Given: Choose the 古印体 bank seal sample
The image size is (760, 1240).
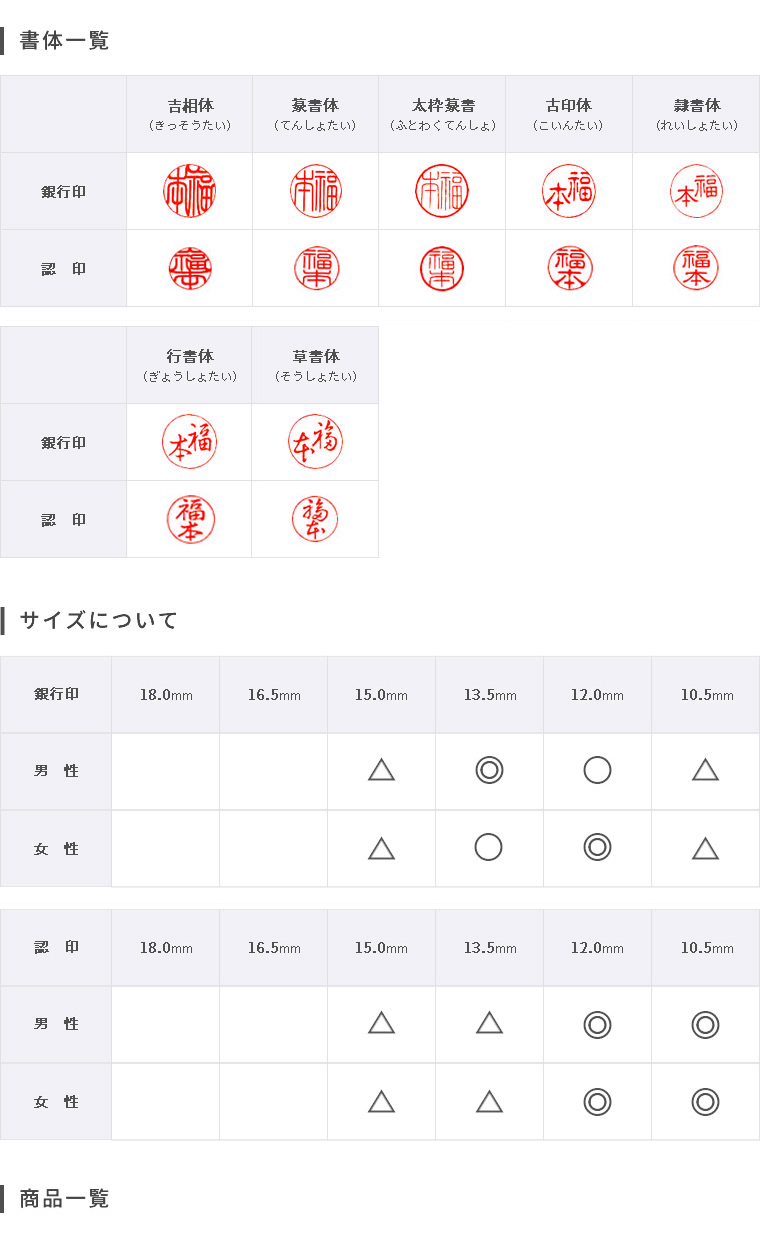Looking at the screenshot, I should (569, 191).
